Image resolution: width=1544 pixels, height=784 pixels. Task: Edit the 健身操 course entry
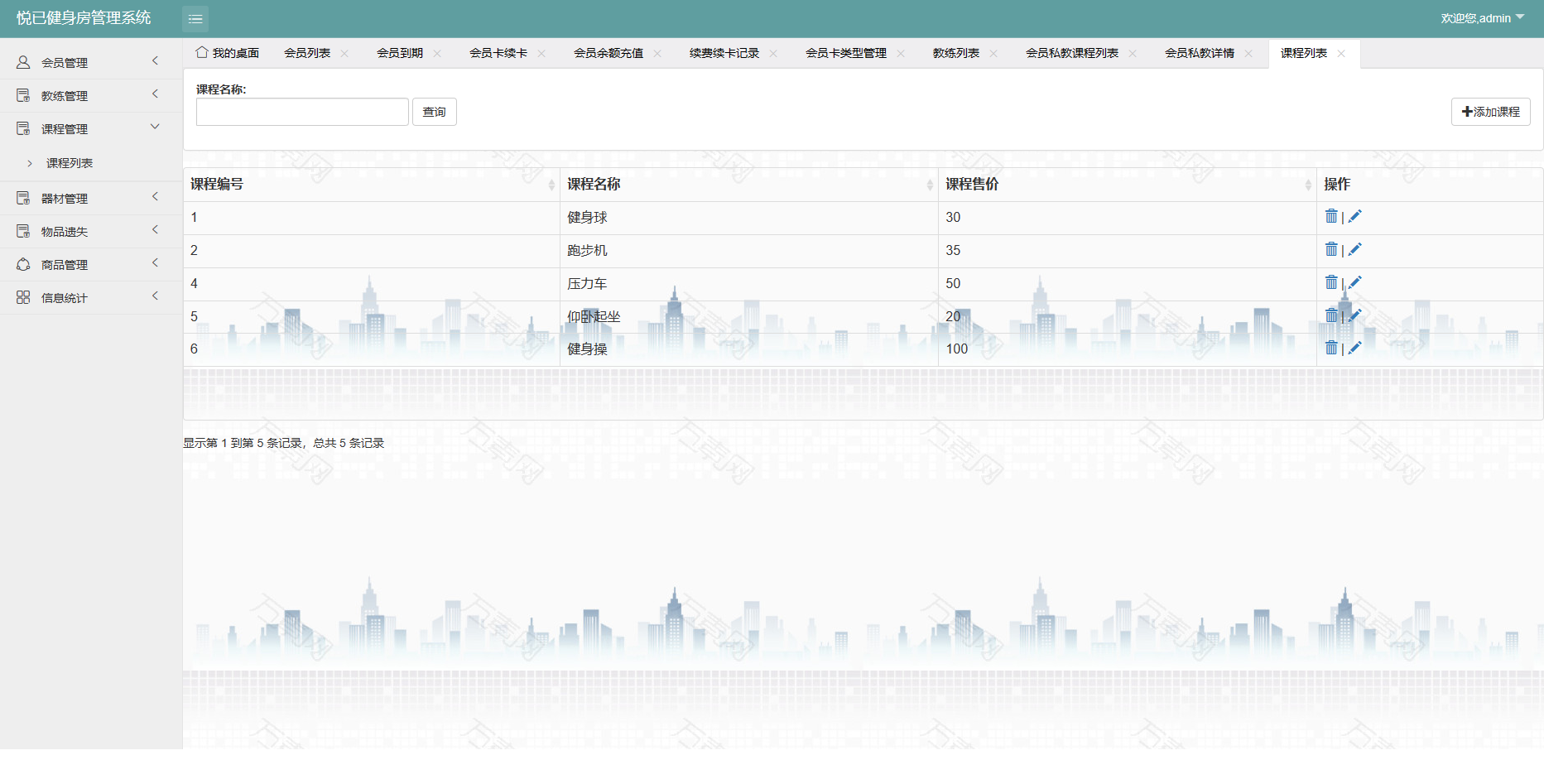(1355, 348)
